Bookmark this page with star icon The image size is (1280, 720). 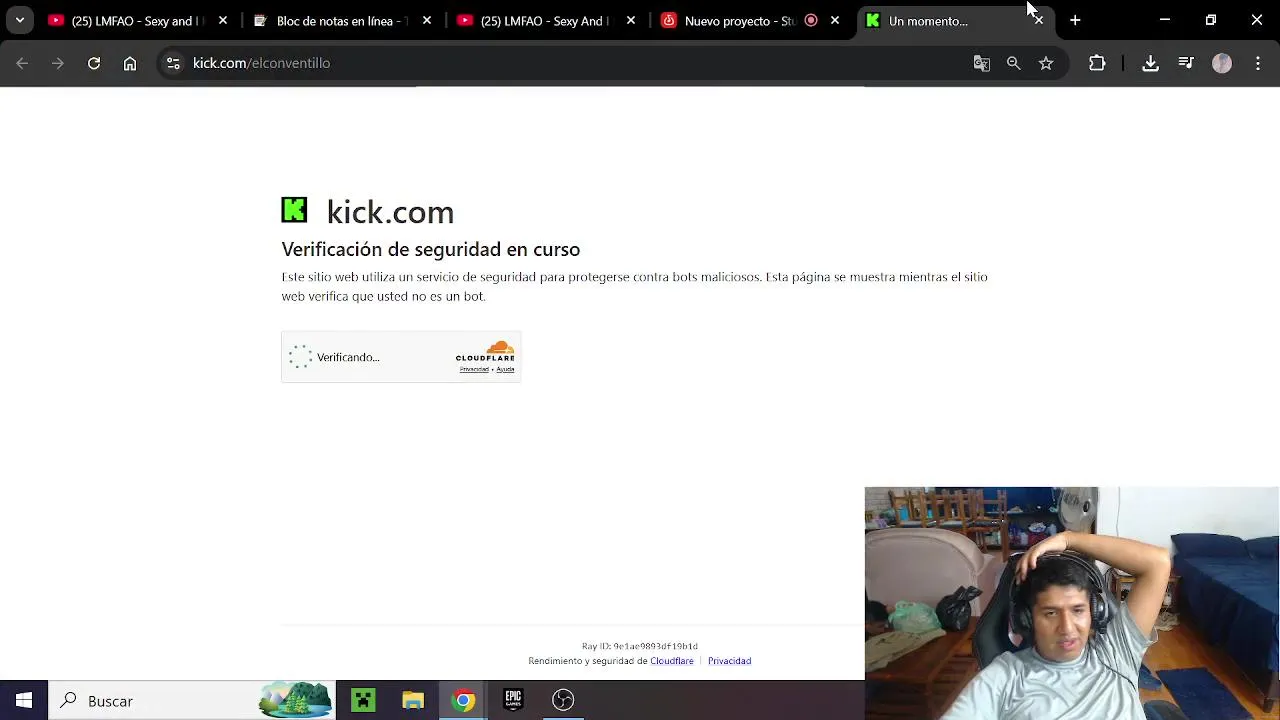[1046, 63]
